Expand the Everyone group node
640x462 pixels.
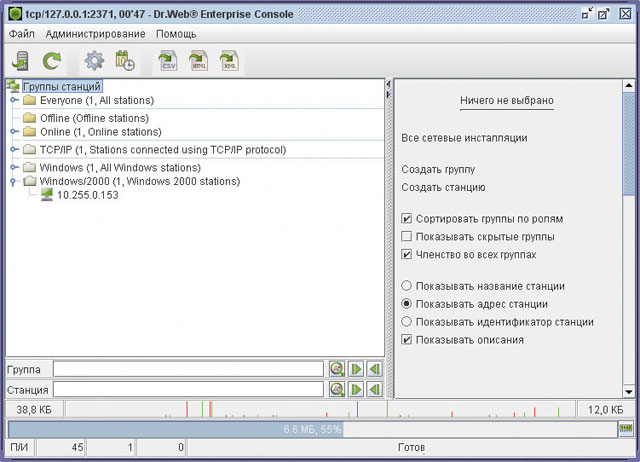coord(14,100)
